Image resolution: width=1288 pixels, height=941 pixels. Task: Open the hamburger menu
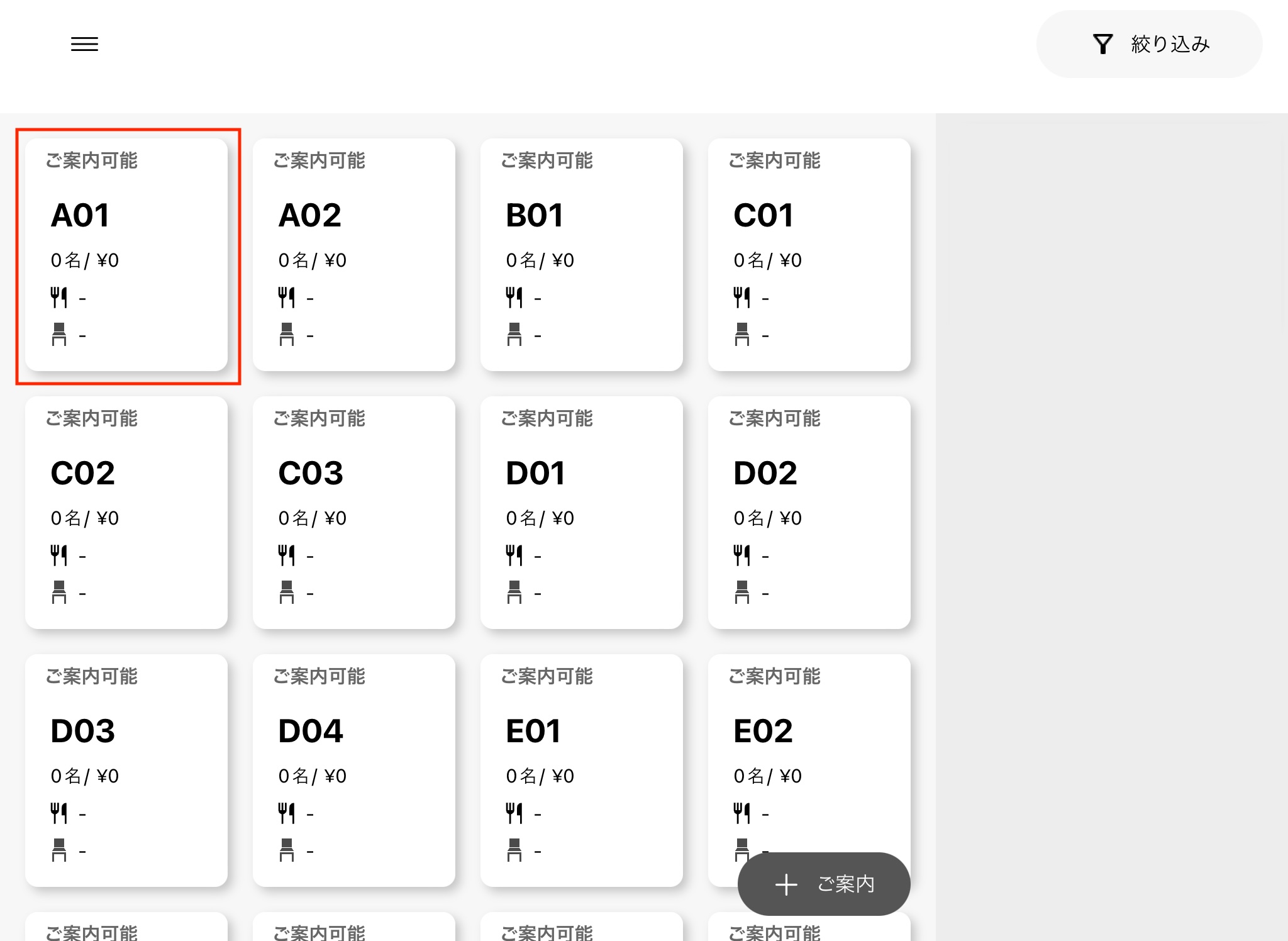84,44
